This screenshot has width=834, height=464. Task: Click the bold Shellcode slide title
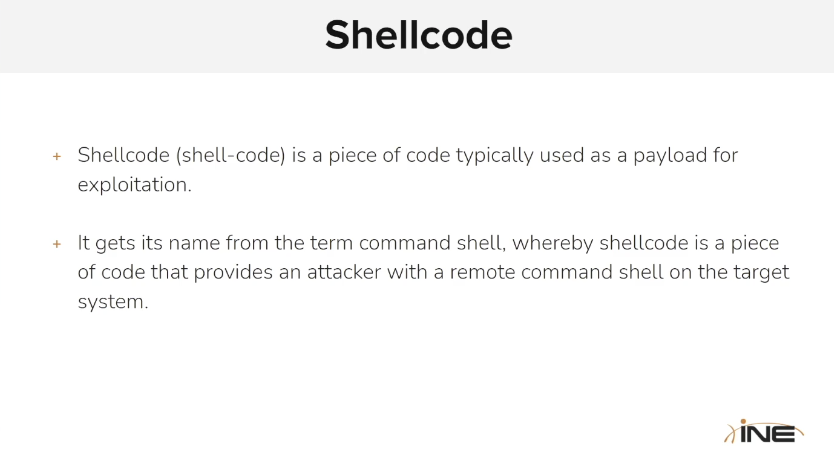(418, 35)
